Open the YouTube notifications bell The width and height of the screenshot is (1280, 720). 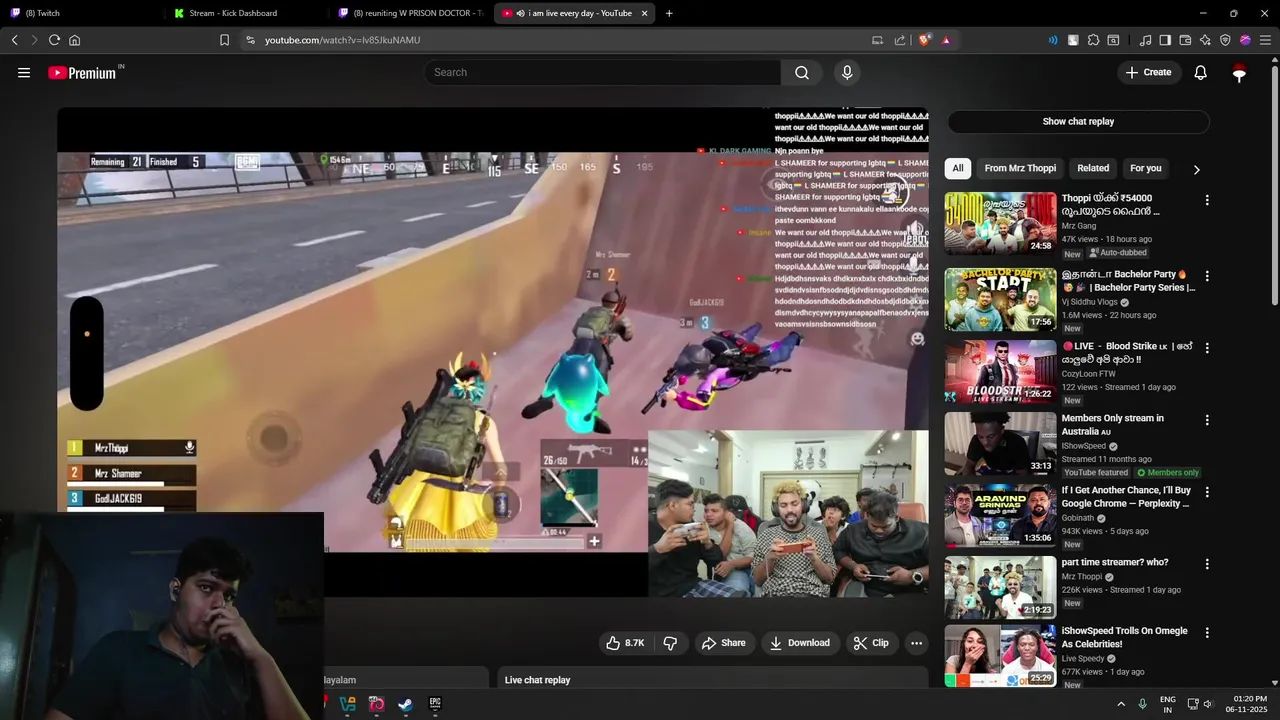click(1201, 72)
